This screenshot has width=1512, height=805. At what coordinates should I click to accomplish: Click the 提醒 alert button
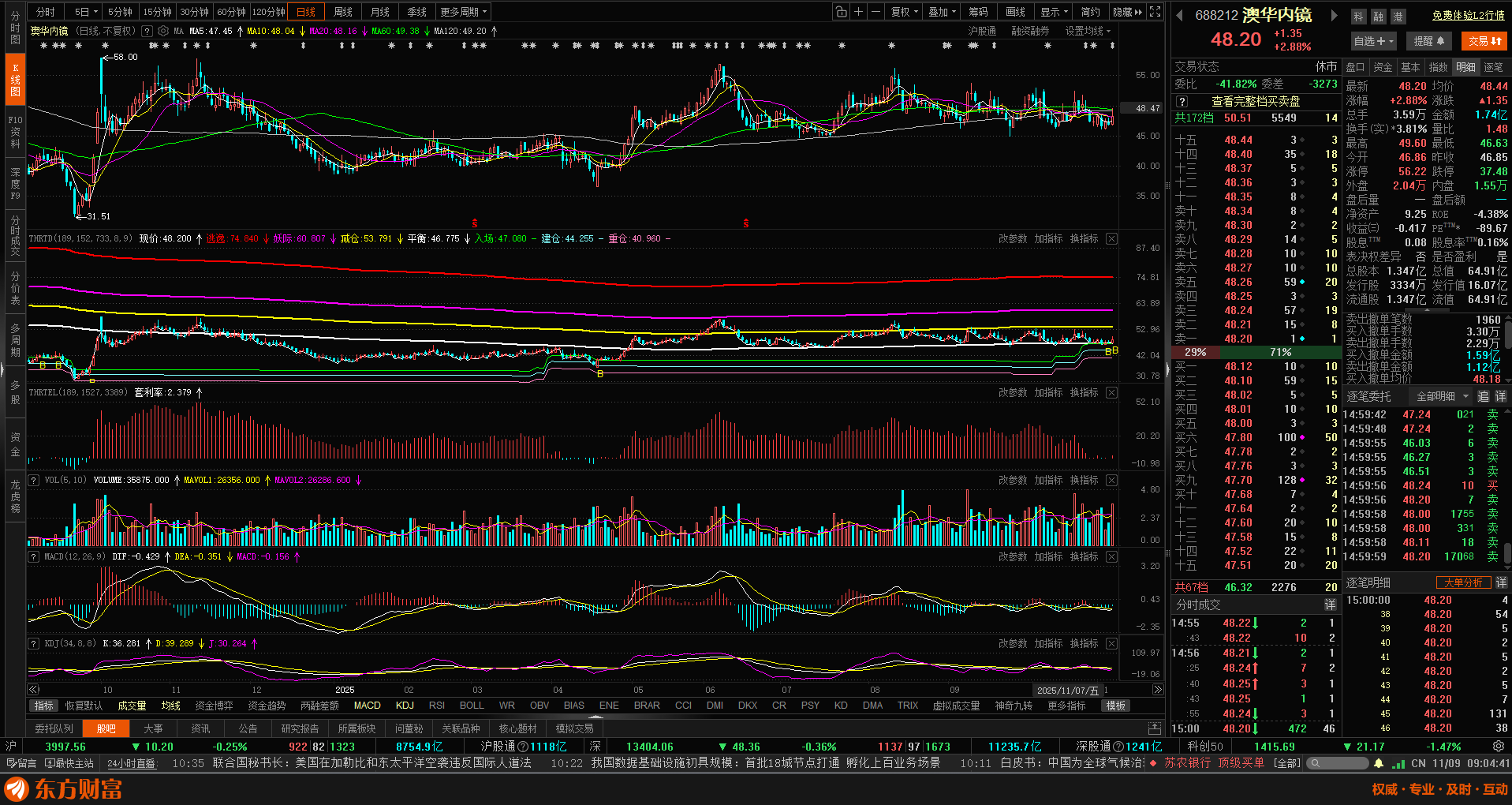(x=1428, y=41)
